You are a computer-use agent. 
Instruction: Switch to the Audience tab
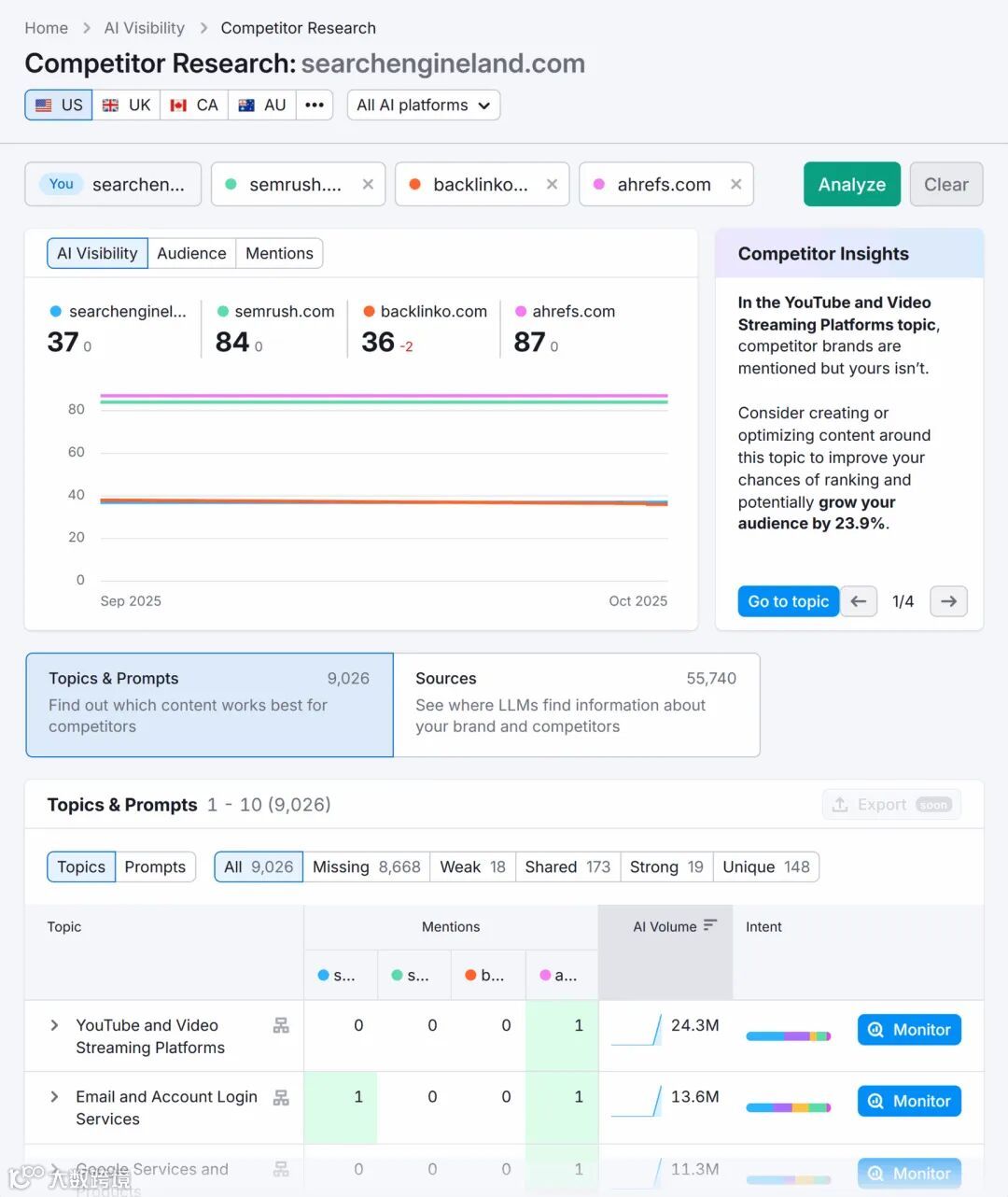[x=191, y=253]
